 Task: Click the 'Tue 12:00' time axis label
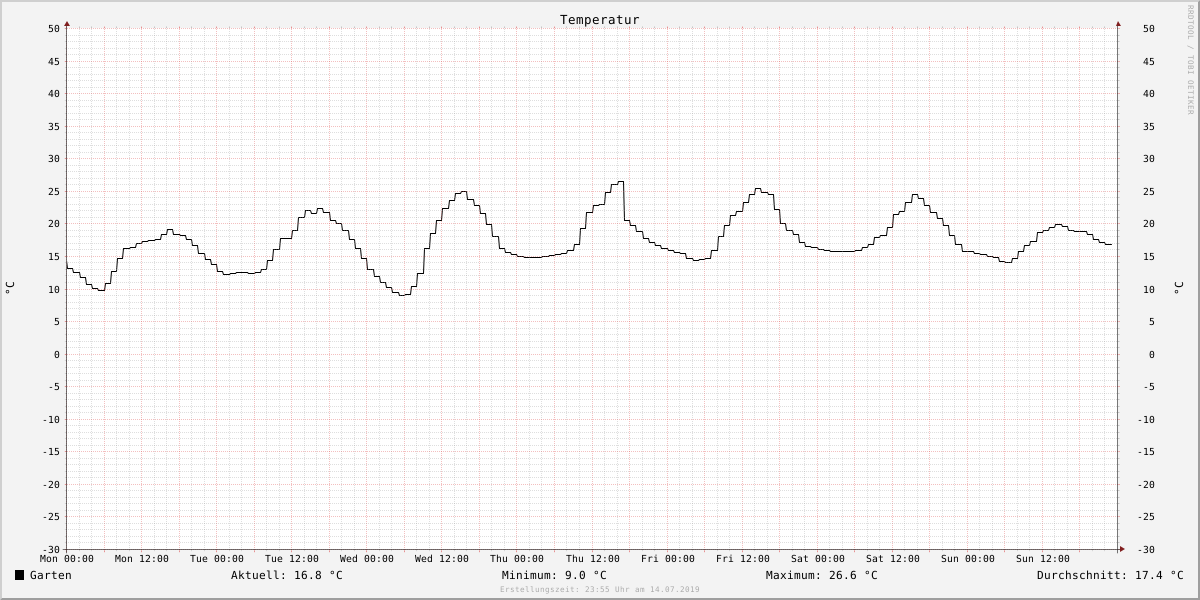[x=292, y=559]
